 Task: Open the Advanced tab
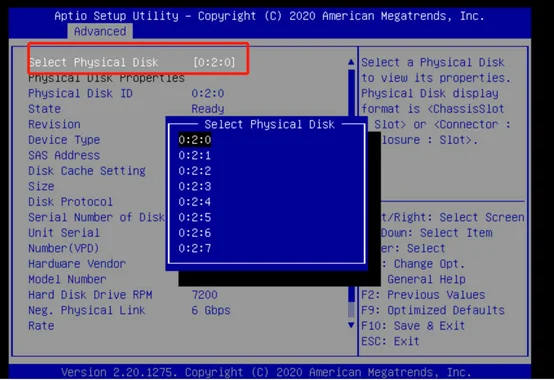coord(100,31)
